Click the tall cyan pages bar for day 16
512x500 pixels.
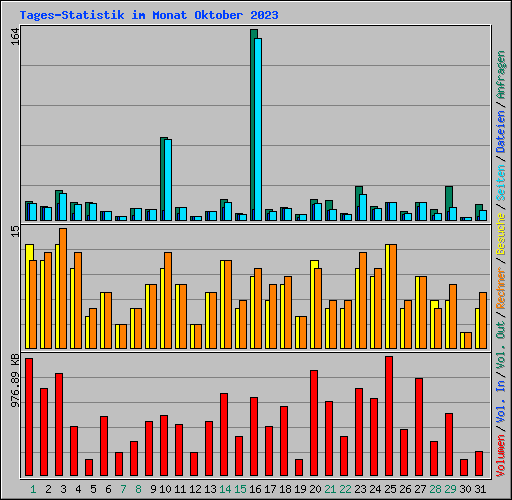(x=258, y=129)
